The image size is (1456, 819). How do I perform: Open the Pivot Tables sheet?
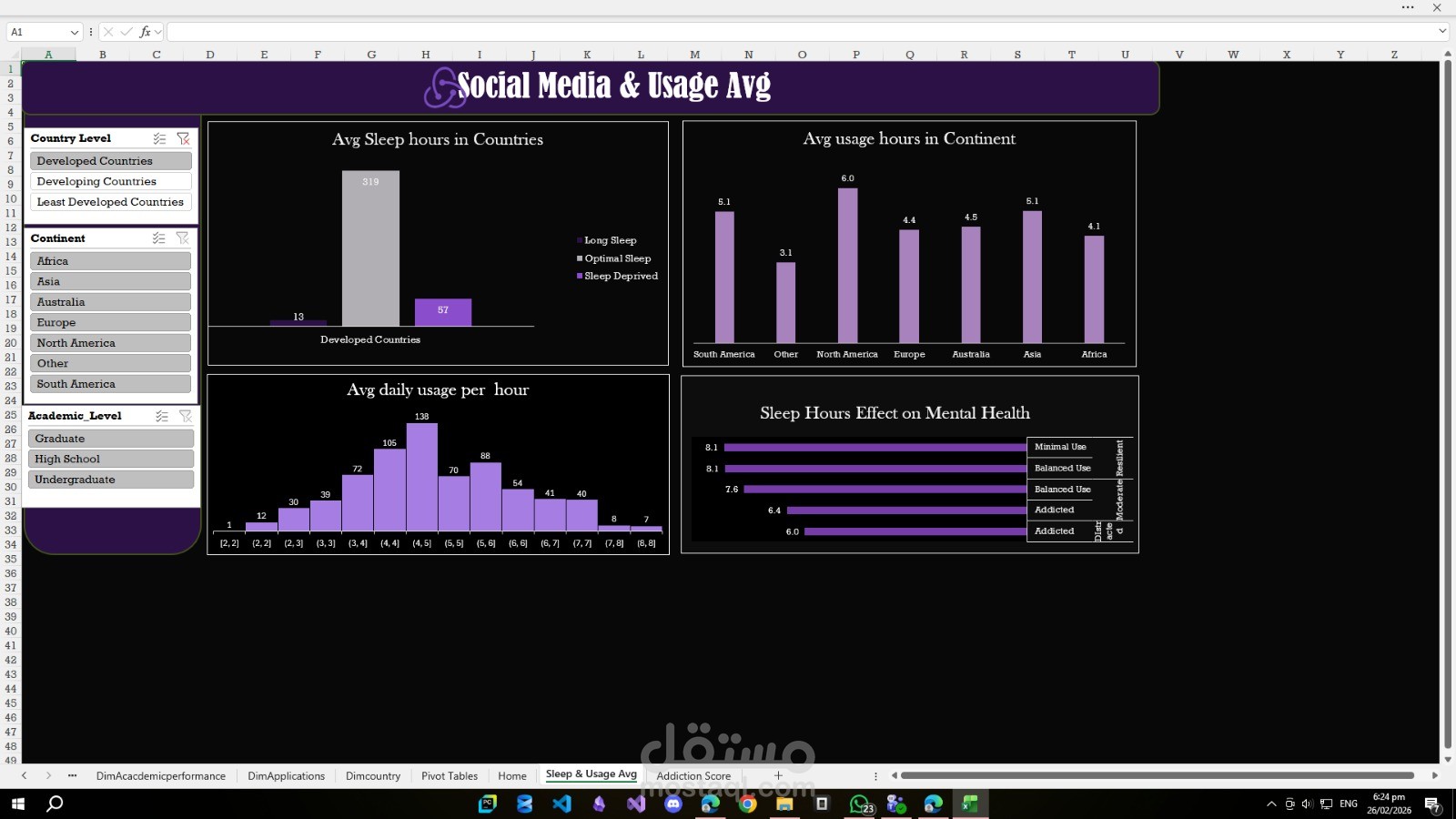[450, 775]
